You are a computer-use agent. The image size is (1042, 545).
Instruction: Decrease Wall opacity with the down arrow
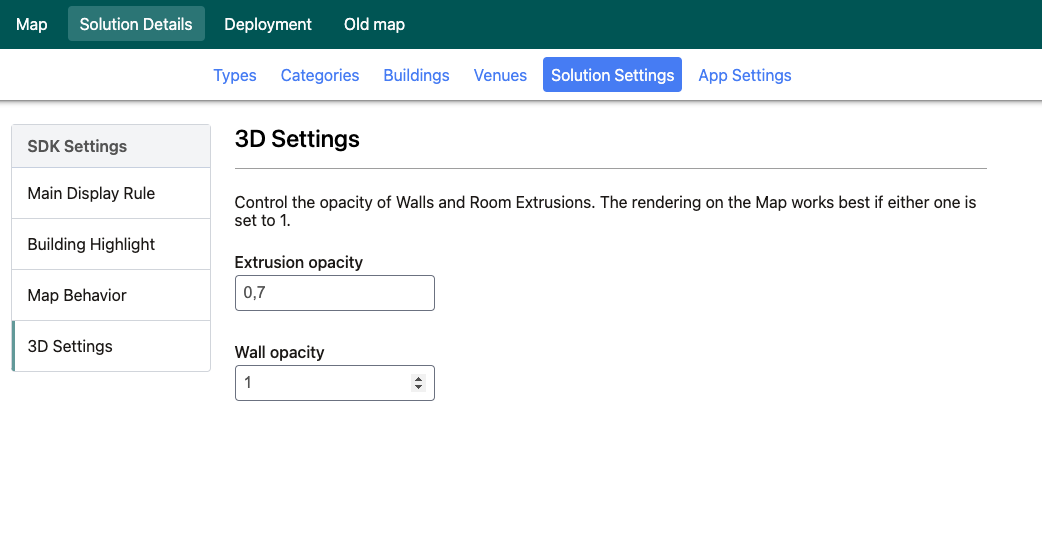tap(418, 388)
